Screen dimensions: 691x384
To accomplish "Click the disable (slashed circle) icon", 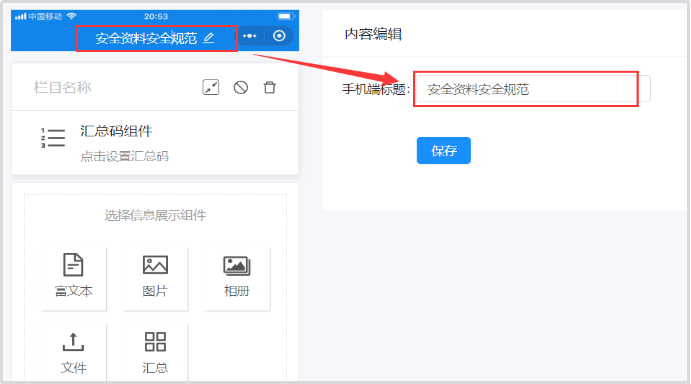I will point(241,87).
